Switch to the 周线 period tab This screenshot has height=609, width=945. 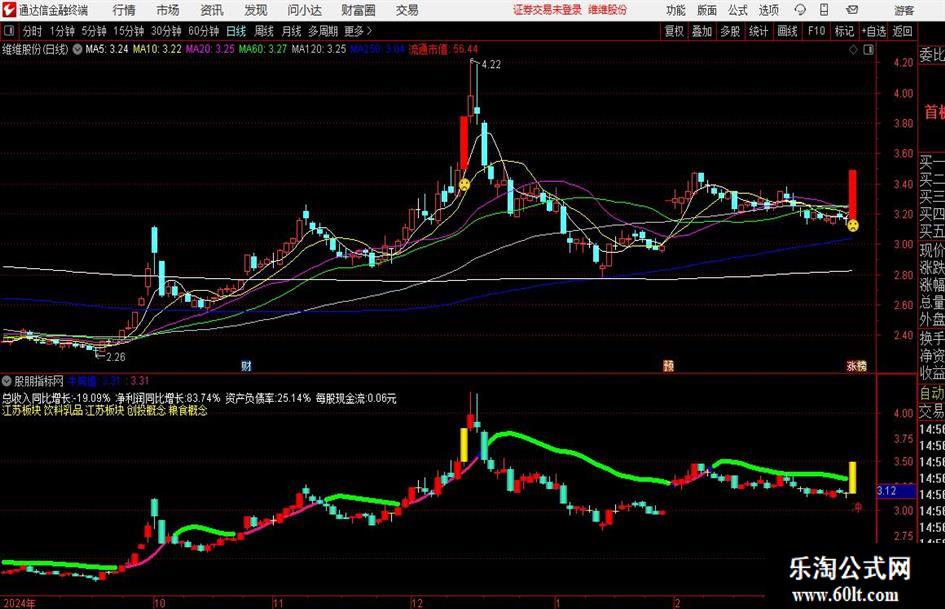(x=263, y=31)
